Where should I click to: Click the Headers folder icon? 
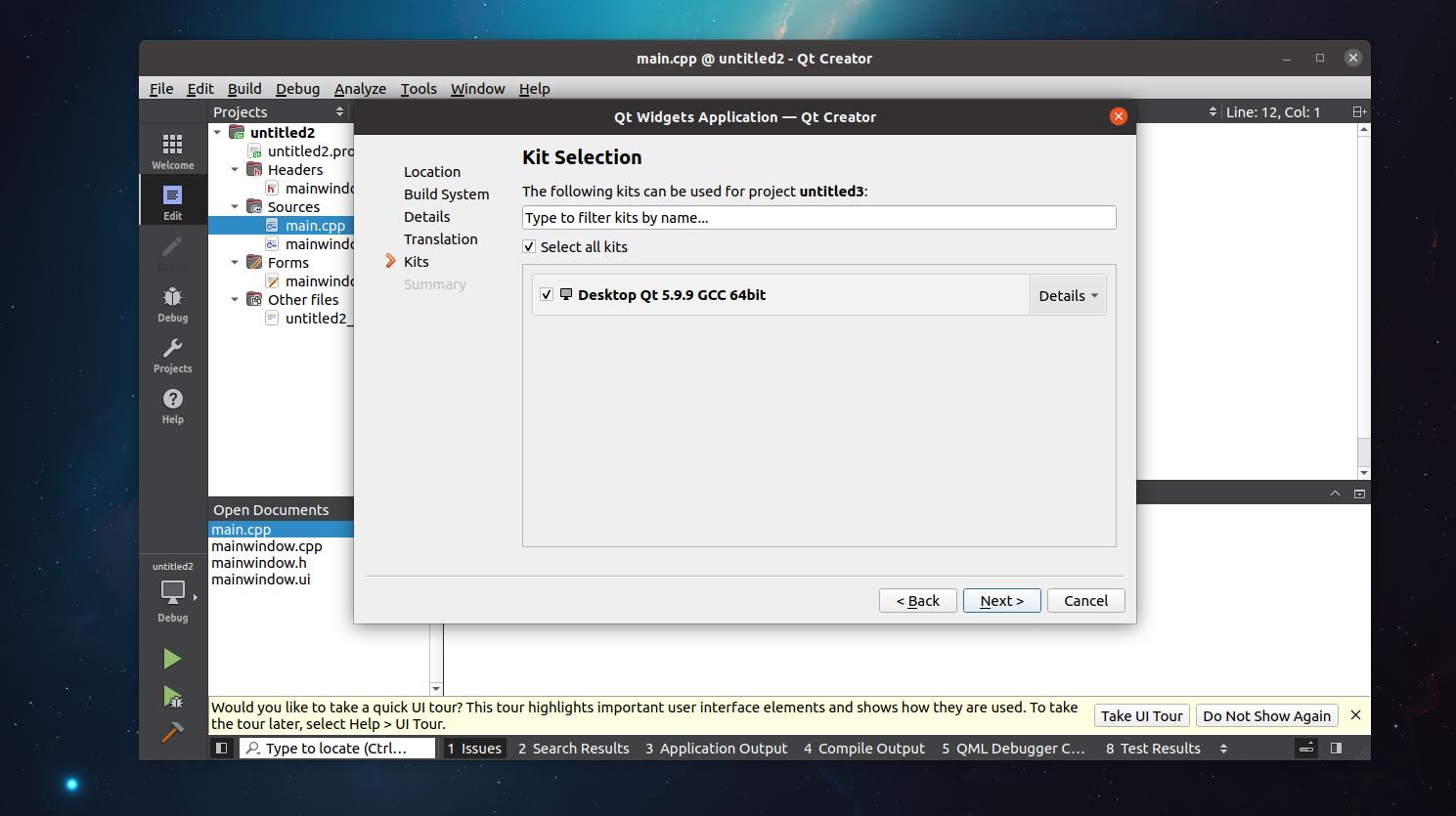click(x=254, y=169)
